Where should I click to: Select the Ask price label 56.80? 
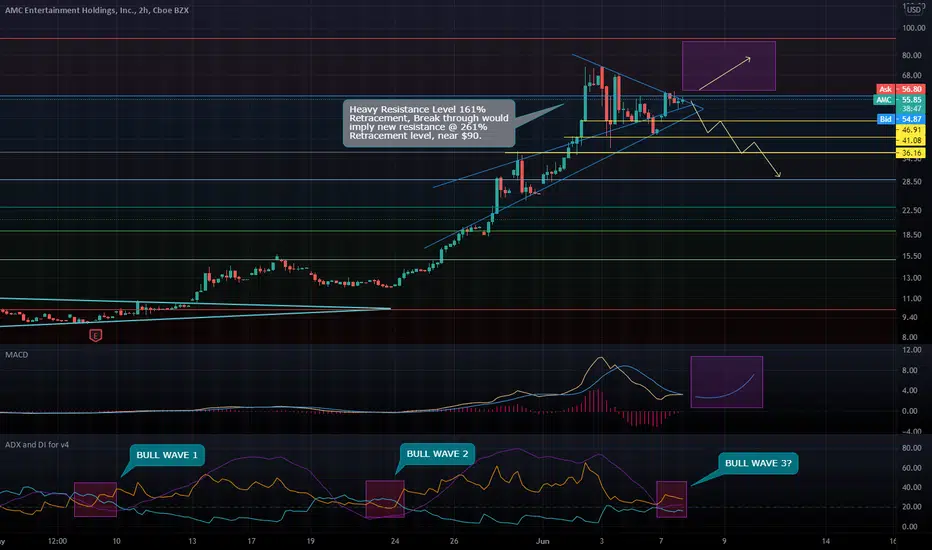(900, 89)
